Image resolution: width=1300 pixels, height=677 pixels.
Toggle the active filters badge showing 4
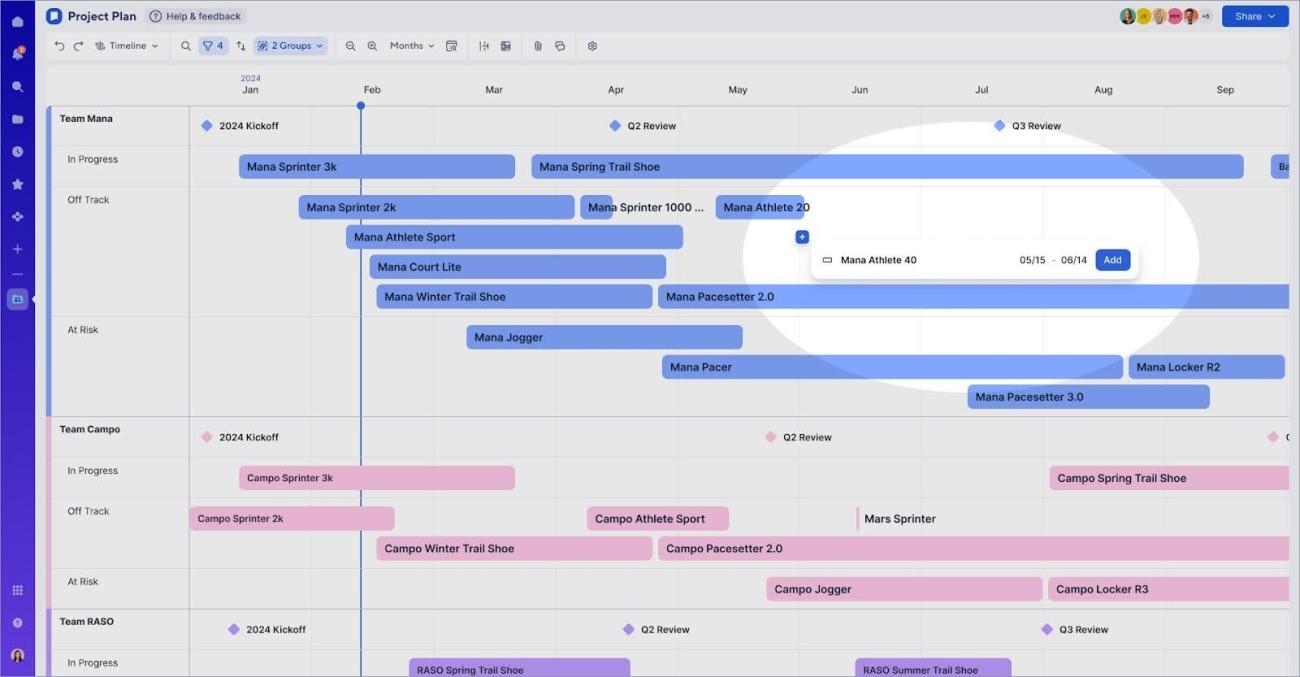[212, 45]
